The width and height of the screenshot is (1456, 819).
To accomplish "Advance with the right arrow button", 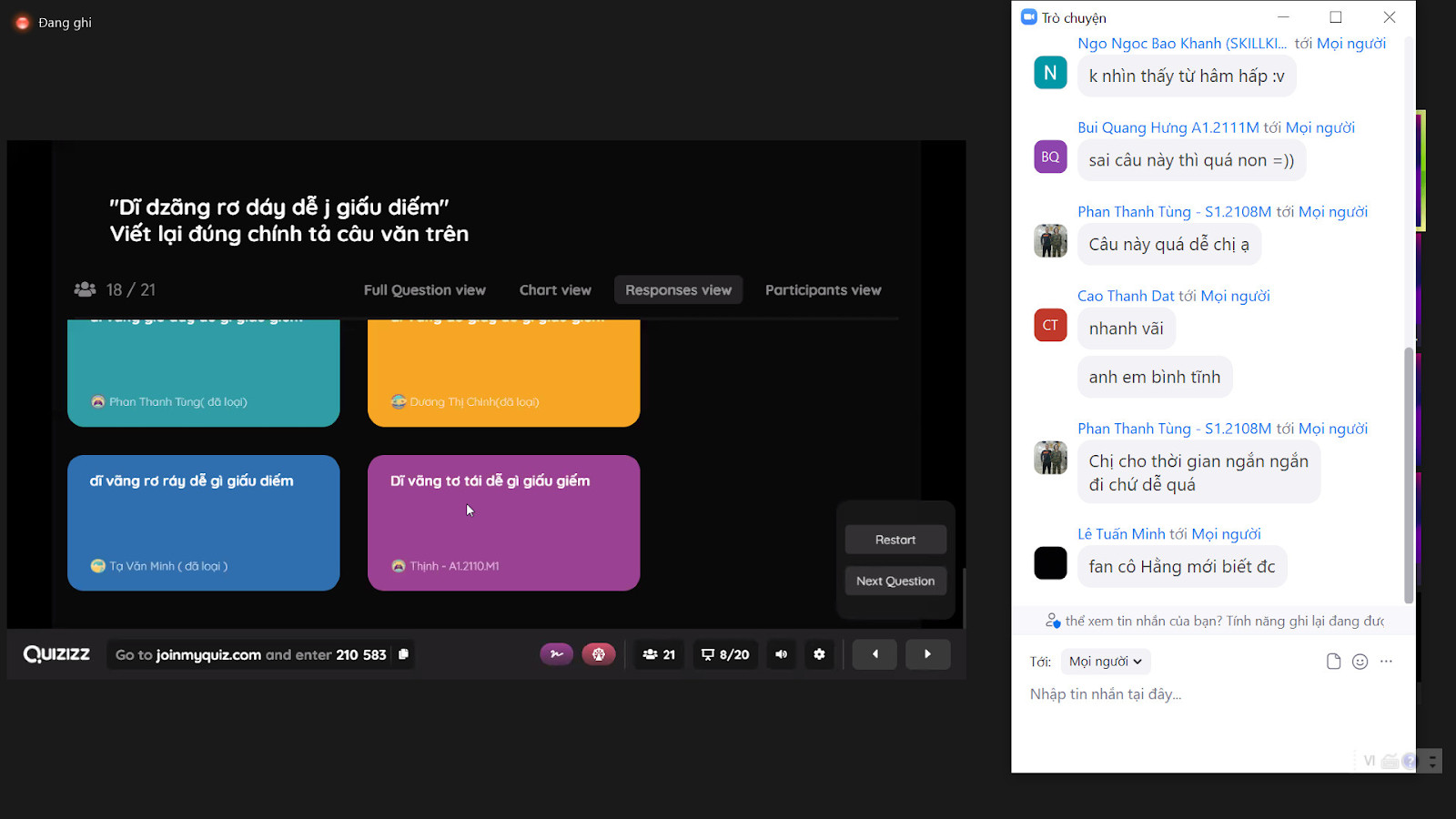I will [x=927, y=654].
